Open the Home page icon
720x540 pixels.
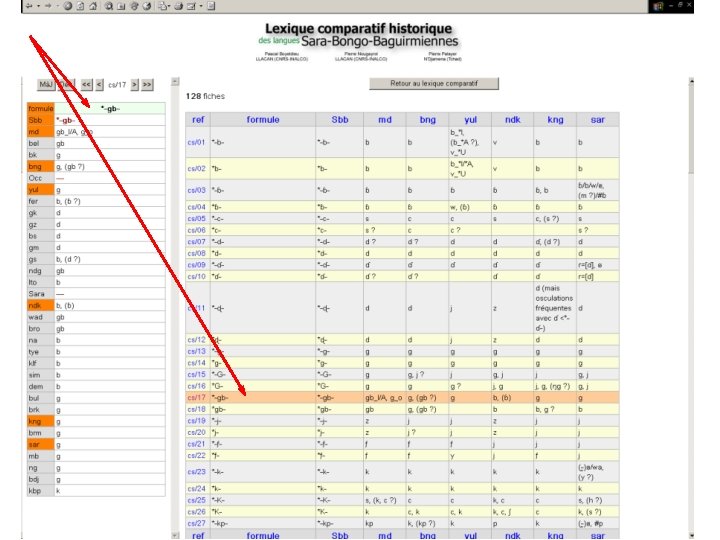[x=93, y=6]
